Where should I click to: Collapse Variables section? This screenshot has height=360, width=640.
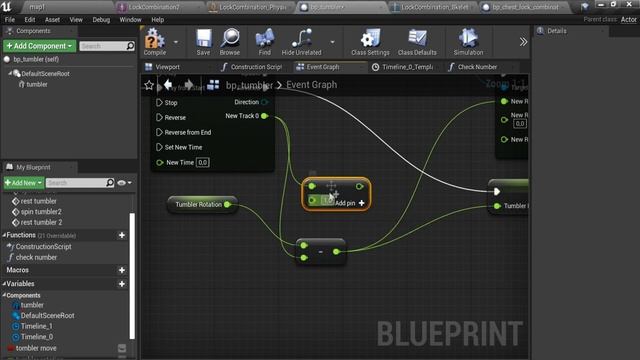point(4,284)
